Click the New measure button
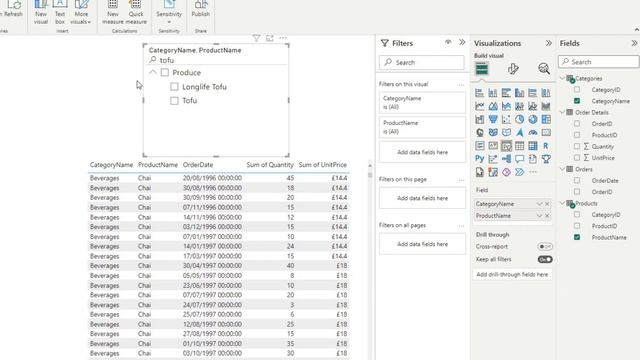Viewport: 640px width, 360px height. coord(113,12)
